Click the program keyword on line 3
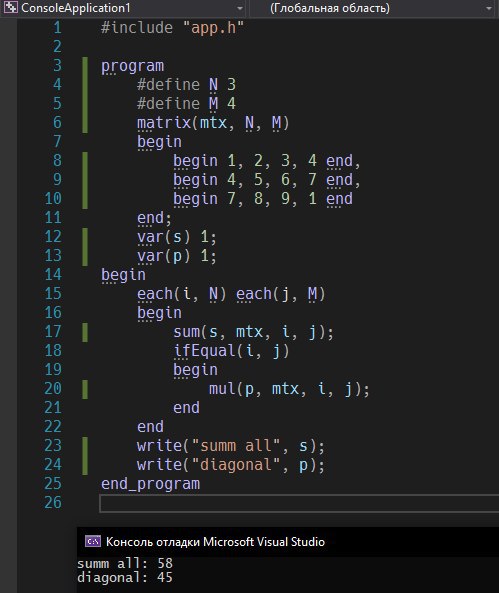 [x=132, y=66]
